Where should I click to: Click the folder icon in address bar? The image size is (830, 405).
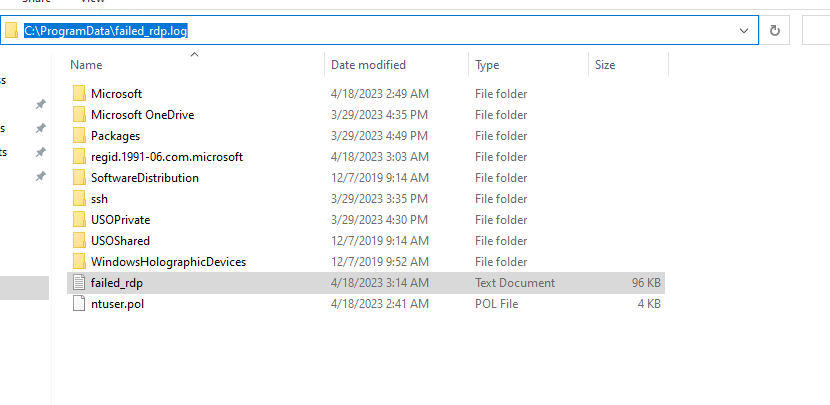tap(11, 31)
